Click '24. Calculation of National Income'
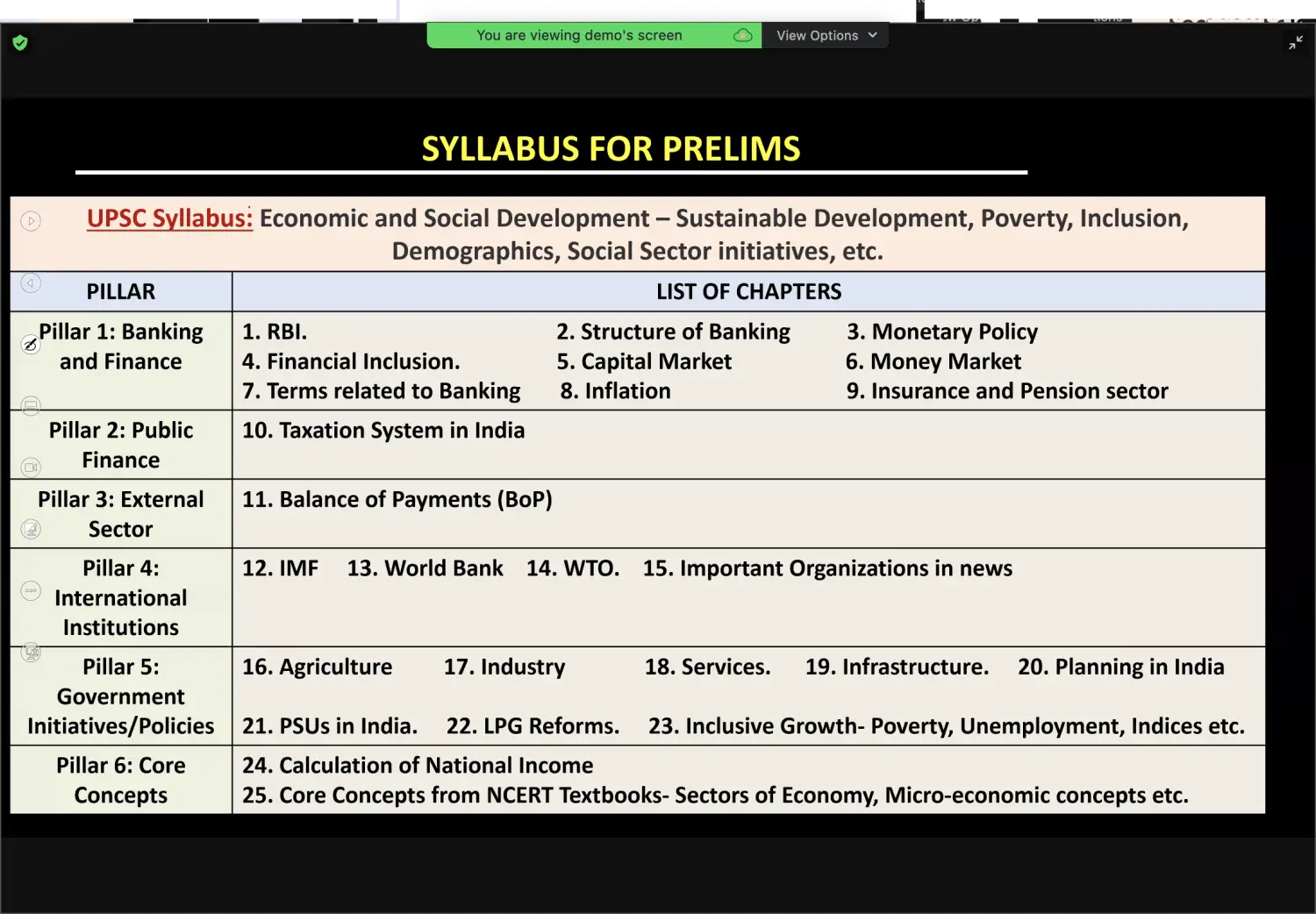The image size is (1316, 914). coord(418,766)
